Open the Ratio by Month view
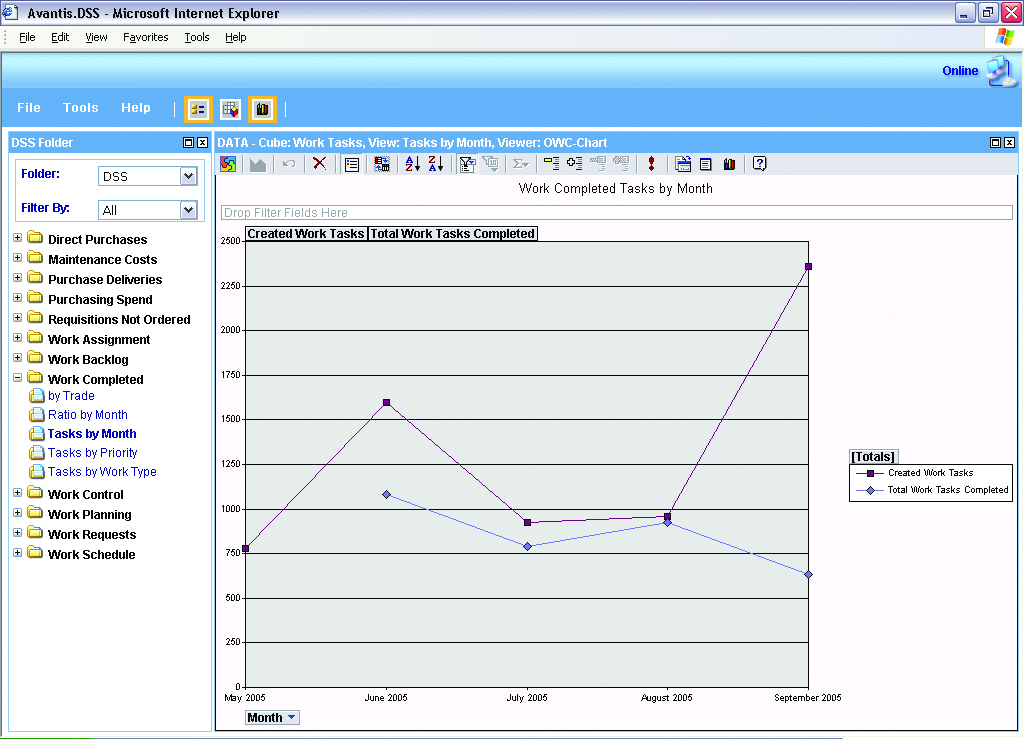 87,415
